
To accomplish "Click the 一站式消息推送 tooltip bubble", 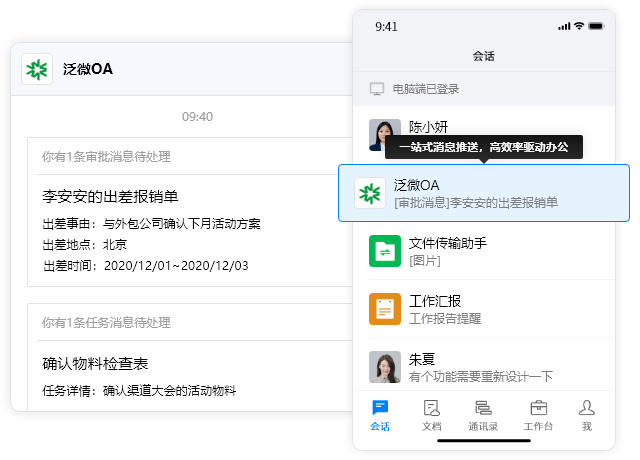I will click(x=483, y=147).
